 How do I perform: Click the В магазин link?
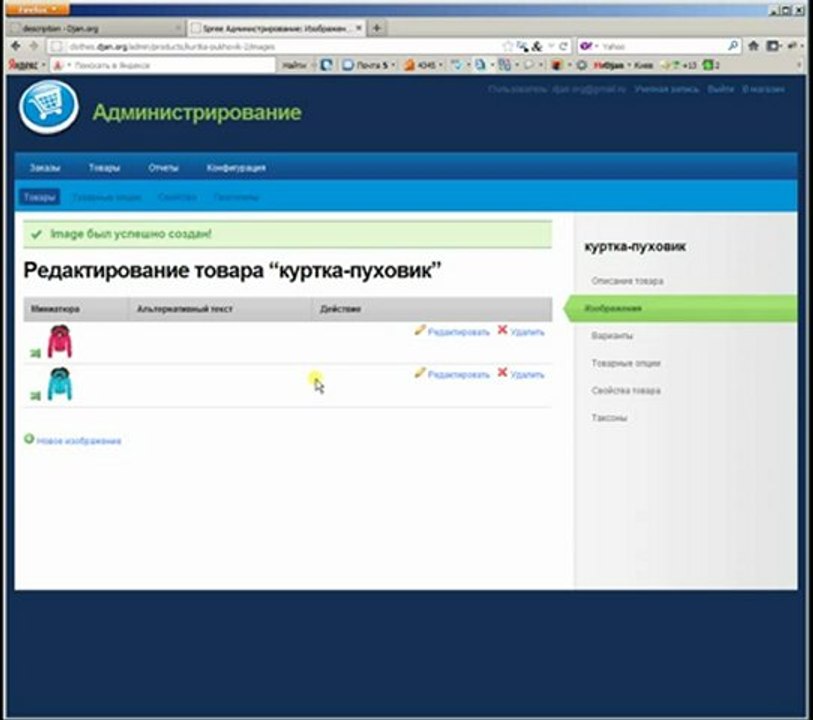tap(763, 89)
